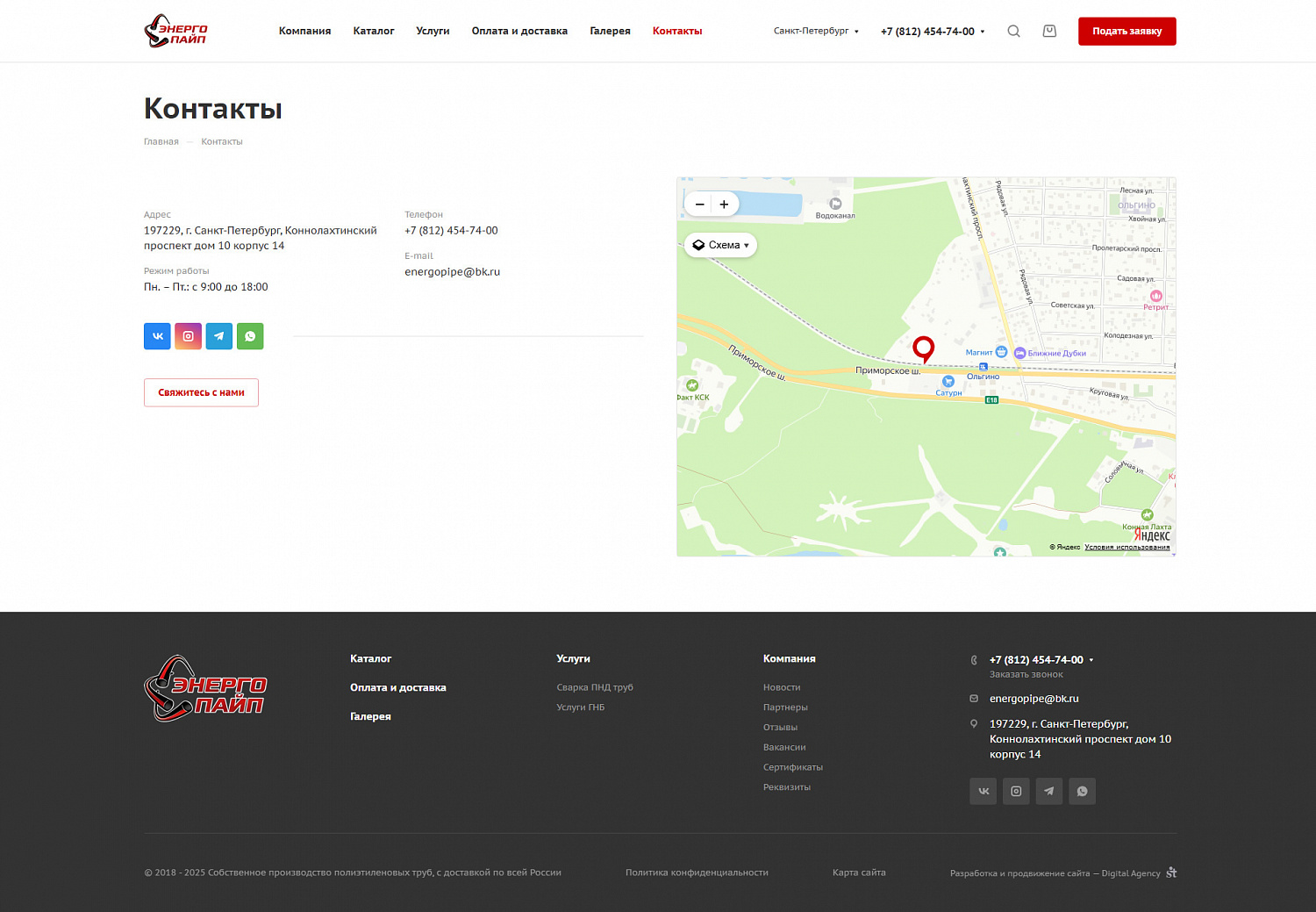
Task: Open the Компания menu item
Action: pyautogui.click(x=304, y=31)
